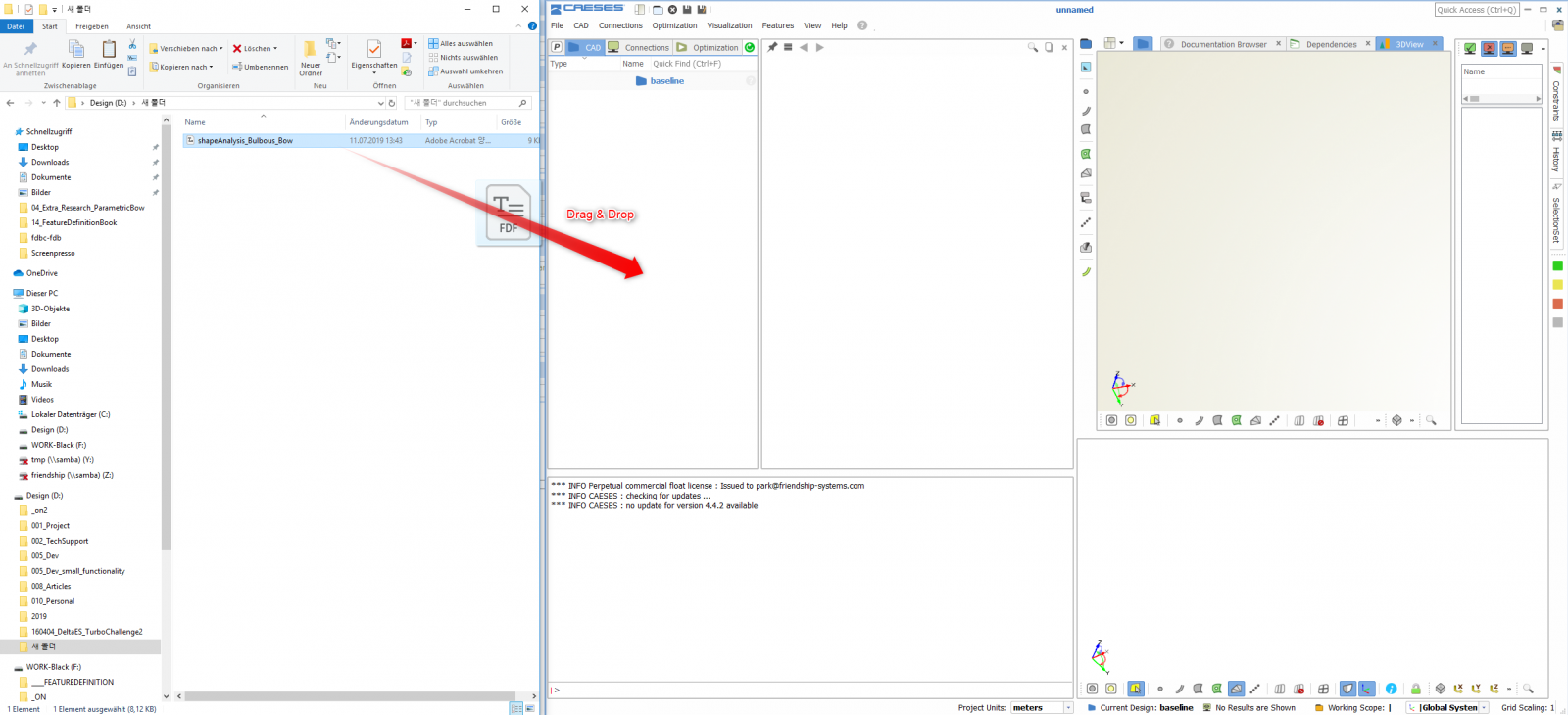Viewport: 1568px width, 715px height.
Task: Click the pin icon in CAESES object editor
Action: coord(772,47)
